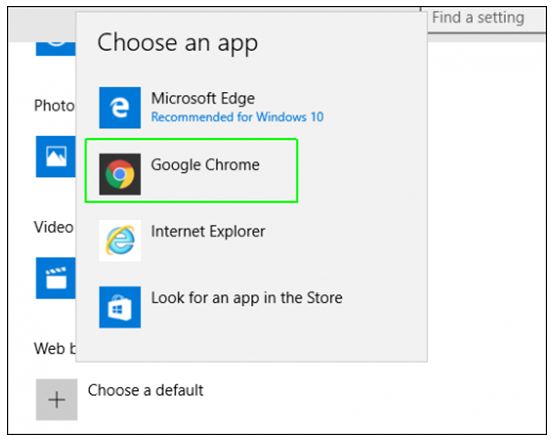Click the Photos app tile icon
Image resolution: width=554 pixels, height=439 pixels.
click(x=56, y=156)
